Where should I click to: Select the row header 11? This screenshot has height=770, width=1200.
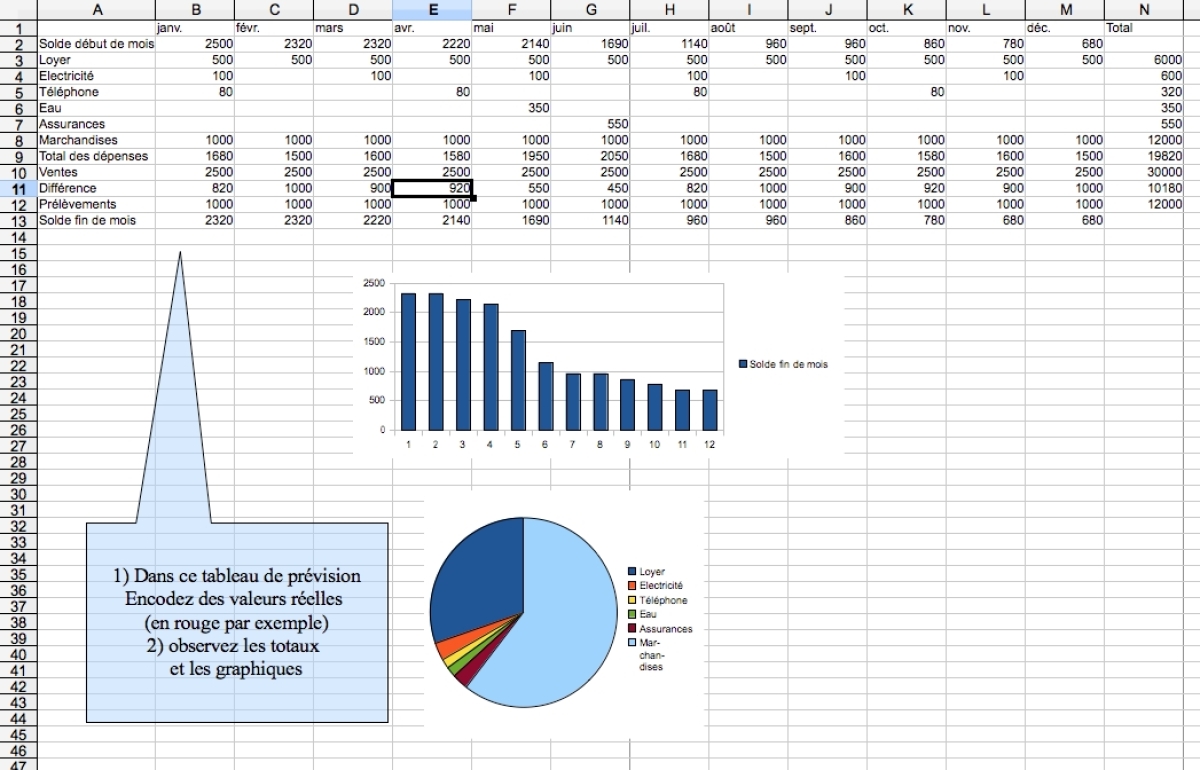point(16,188)
